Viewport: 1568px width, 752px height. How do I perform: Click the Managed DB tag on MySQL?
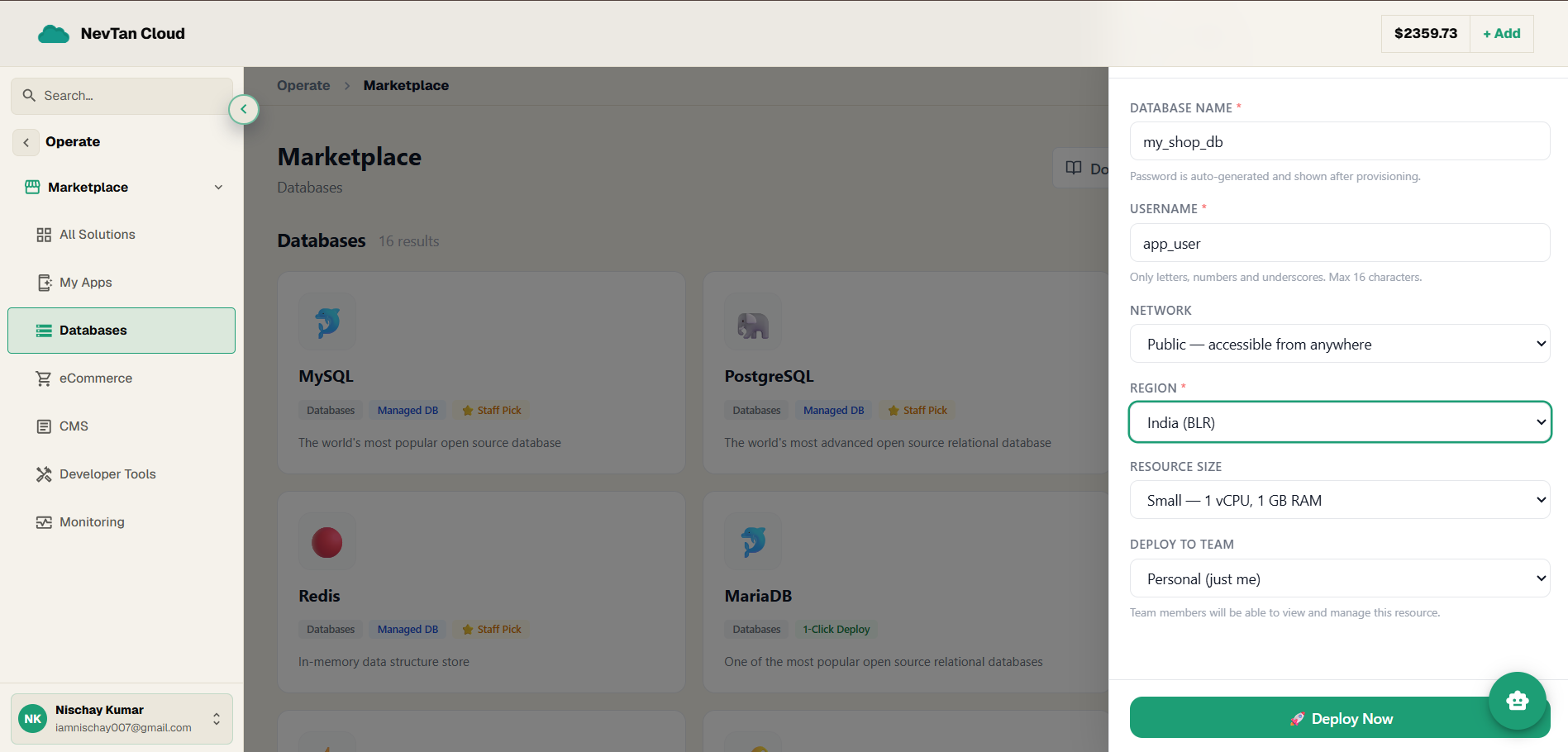407,411
